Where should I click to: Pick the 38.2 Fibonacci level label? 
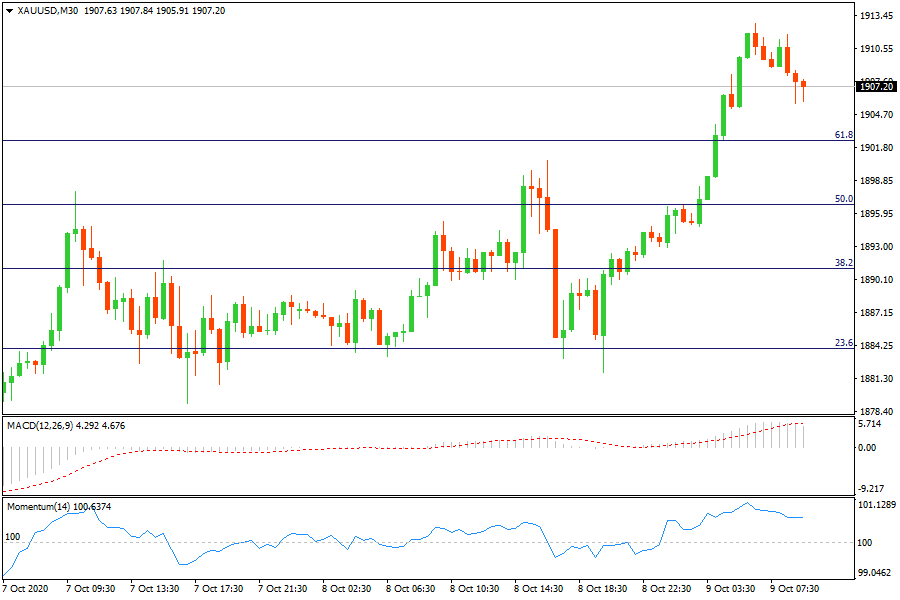click(843, 263)
